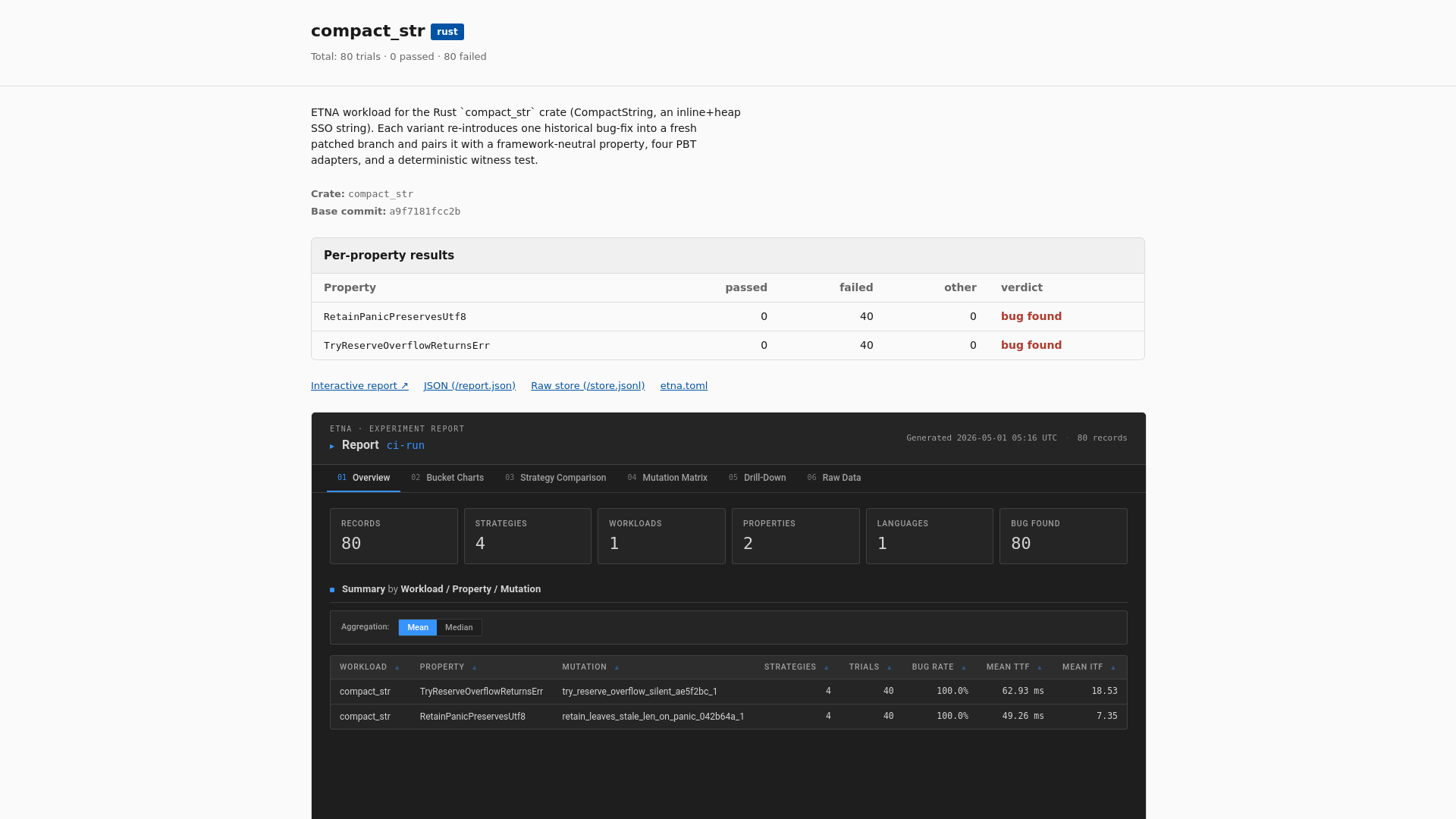This screenshot has height=819, width=1456.
Task: Click the 49.26 ms mean TTF value
Action: click(1023, 717)
